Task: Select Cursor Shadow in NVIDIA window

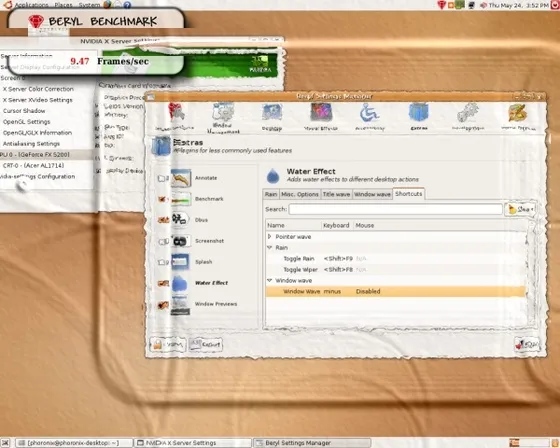Action: [x=24, y=111]
